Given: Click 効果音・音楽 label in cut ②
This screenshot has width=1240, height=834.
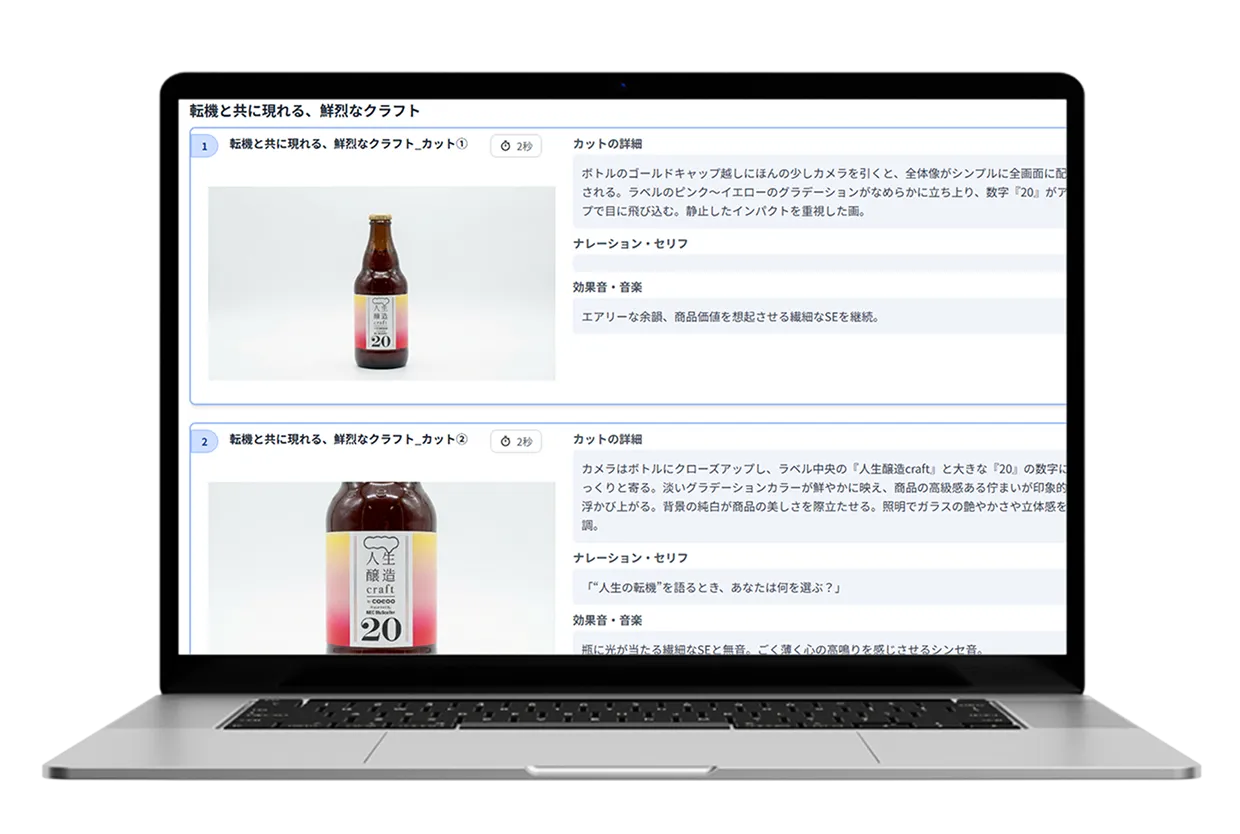Looking at the screenshot, I should coord(607,620).
